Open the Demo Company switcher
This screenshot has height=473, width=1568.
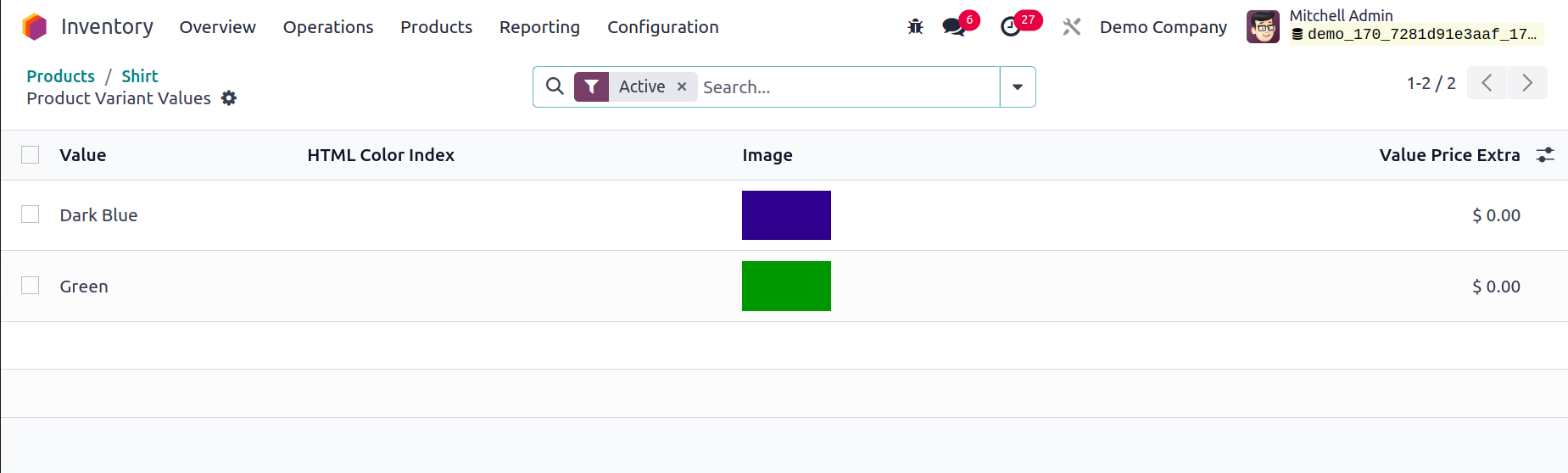1163,27
